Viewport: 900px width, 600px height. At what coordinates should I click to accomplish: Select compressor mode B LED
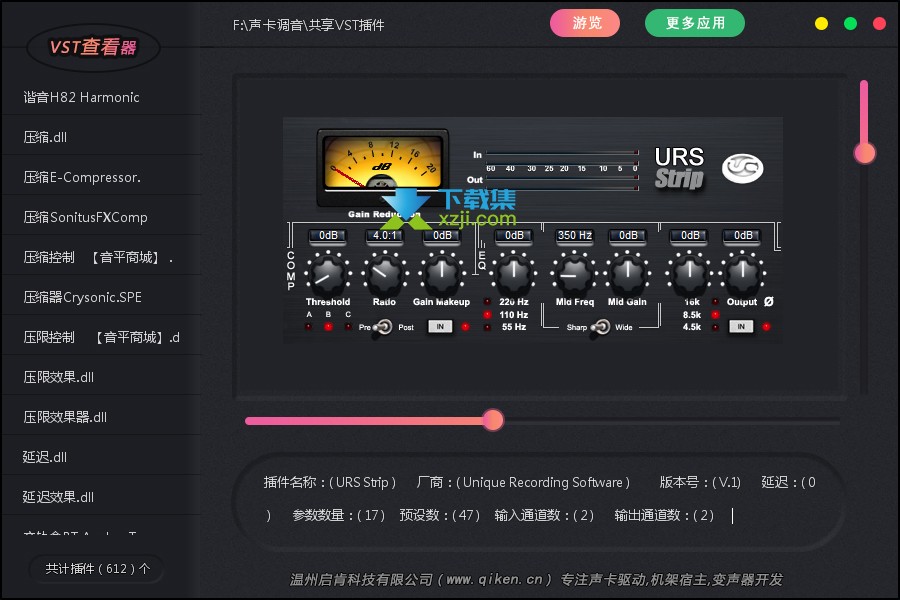(x=328, y=327)
